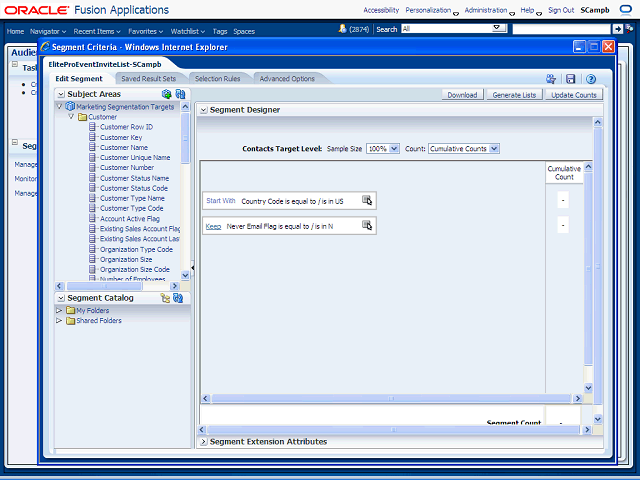Open Sample Size 100% dropdown
640x480 pixels.
(x=394, y=149)
